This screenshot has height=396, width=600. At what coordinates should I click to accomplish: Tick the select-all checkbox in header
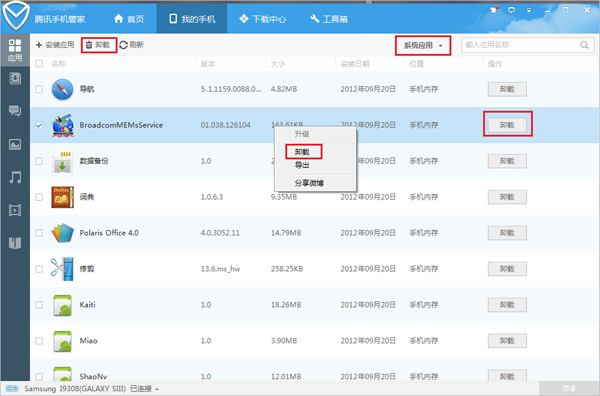point(39,64)
